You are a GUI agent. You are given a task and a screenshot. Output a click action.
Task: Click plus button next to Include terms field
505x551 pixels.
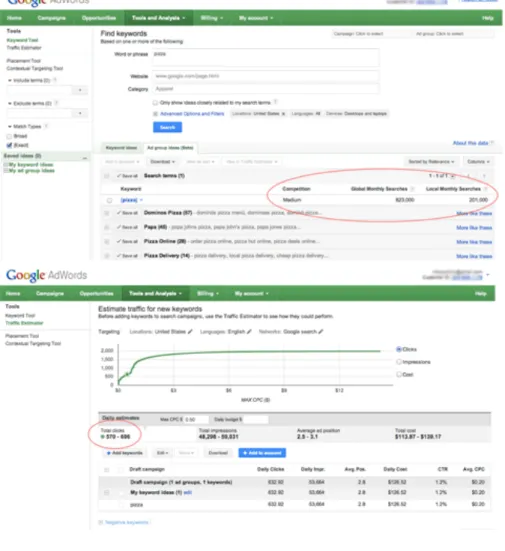80,90
